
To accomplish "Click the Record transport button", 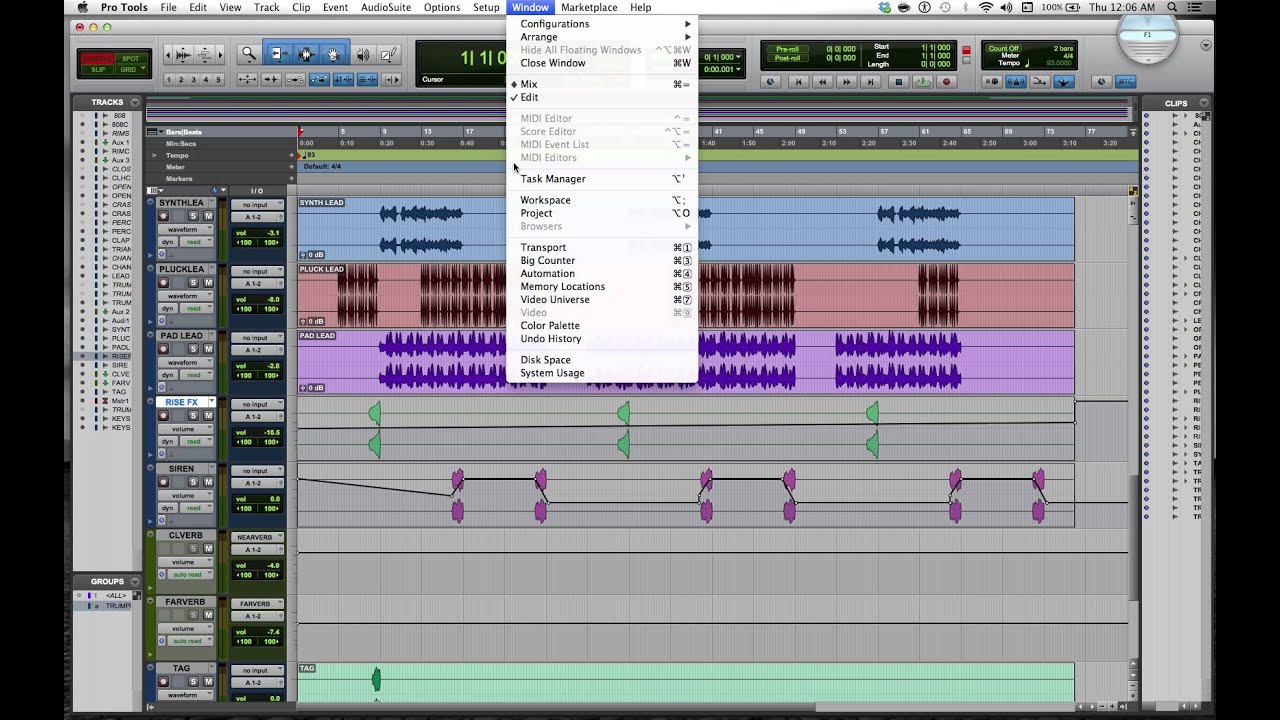I will (947, 82).
